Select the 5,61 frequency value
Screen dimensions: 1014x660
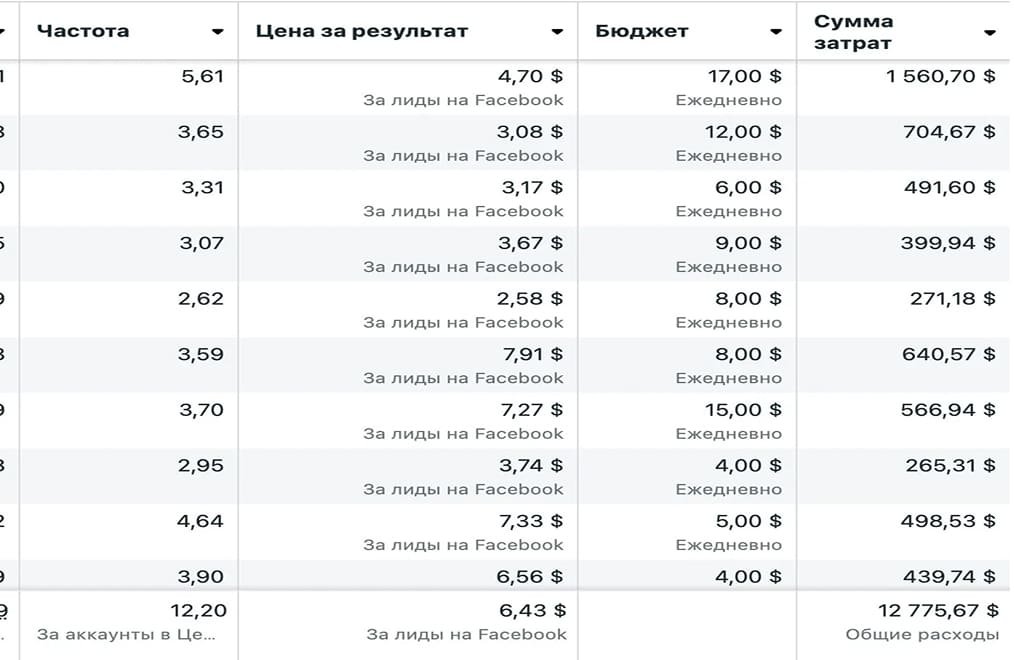click(202, 76)
